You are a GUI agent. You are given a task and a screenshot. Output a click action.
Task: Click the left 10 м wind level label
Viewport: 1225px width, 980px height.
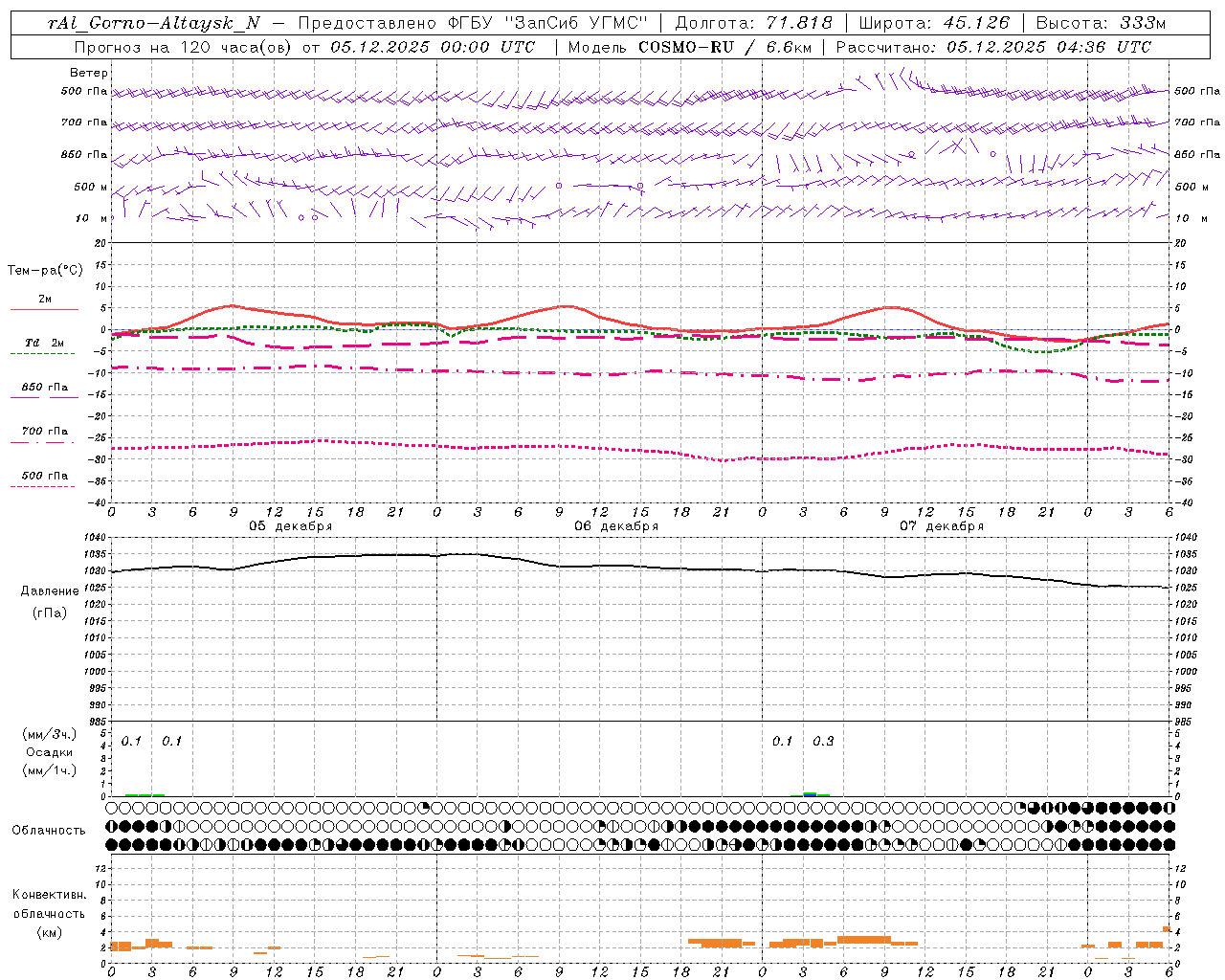(x=93, y=218)
